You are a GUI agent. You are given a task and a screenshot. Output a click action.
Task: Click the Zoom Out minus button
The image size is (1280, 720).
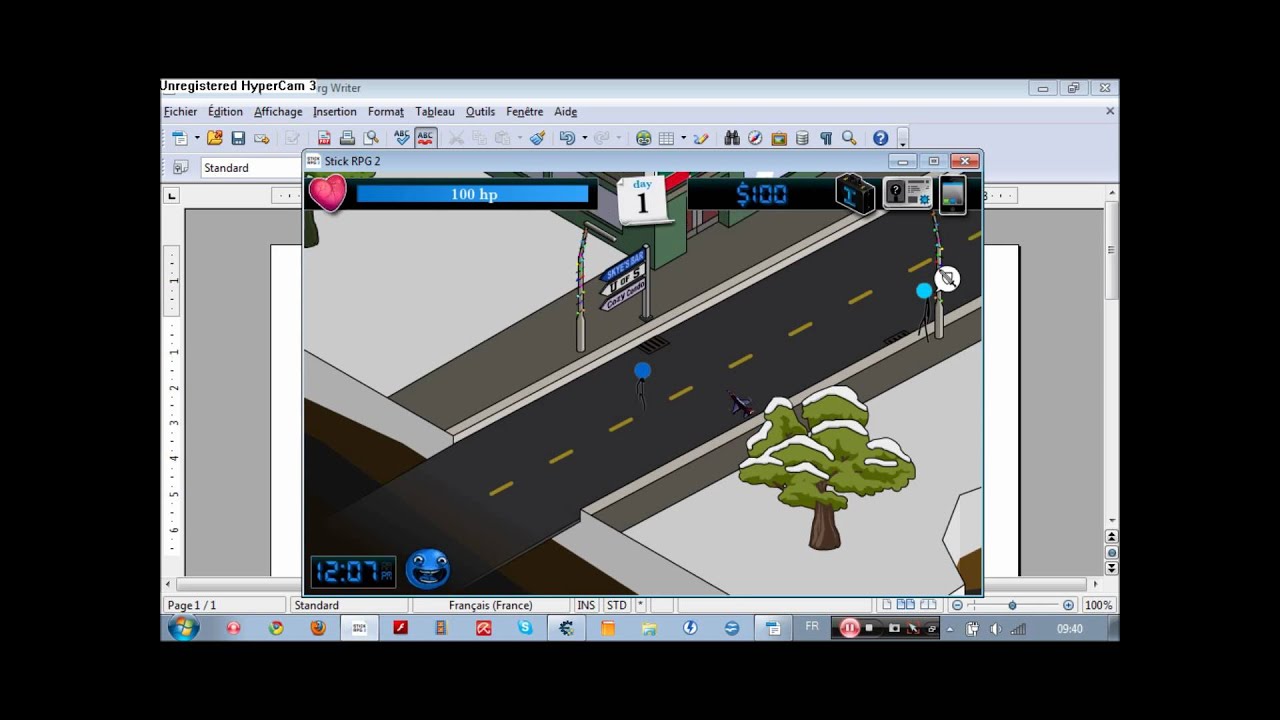click(x=957, y=605)
